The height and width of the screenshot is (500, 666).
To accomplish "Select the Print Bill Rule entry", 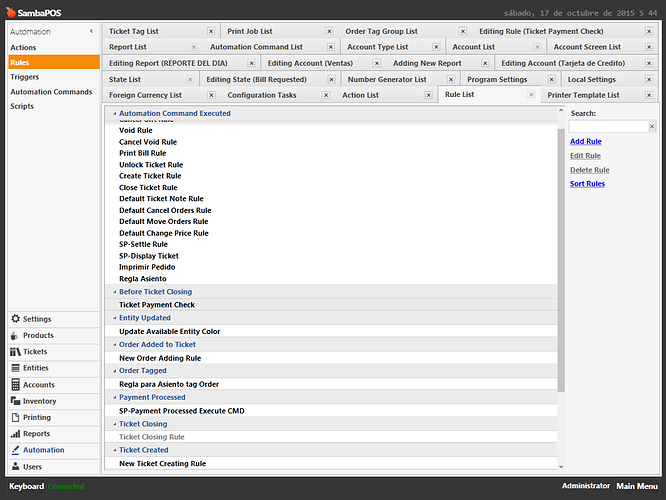I will point(331,153).
